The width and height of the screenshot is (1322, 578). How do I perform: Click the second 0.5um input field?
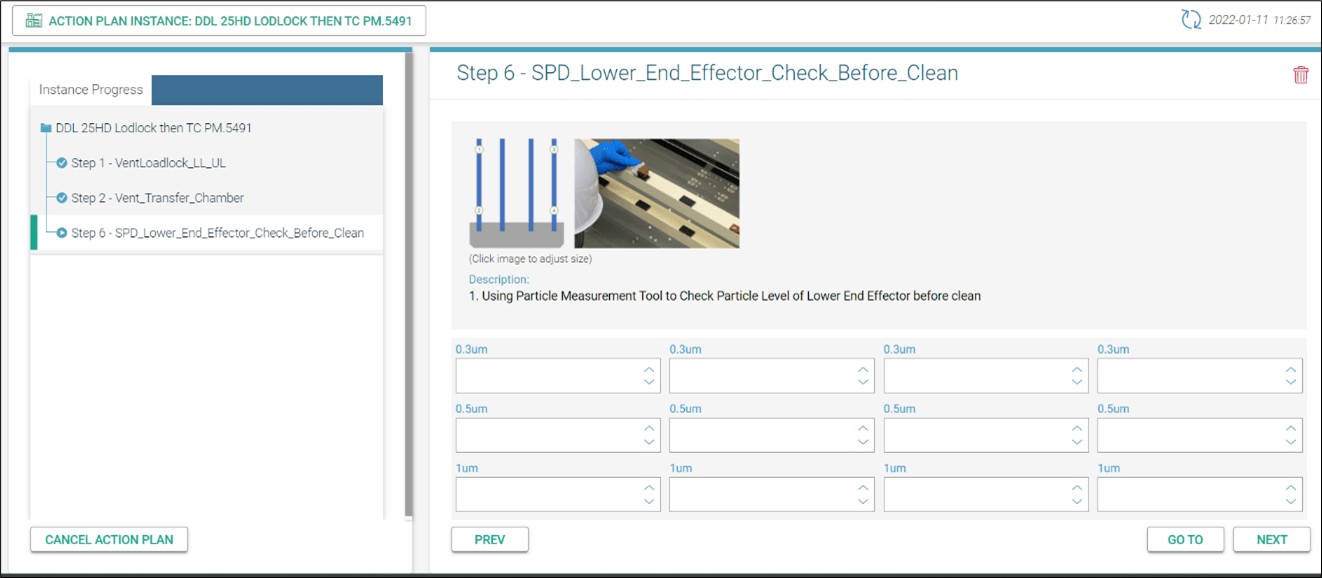[772, 435]
